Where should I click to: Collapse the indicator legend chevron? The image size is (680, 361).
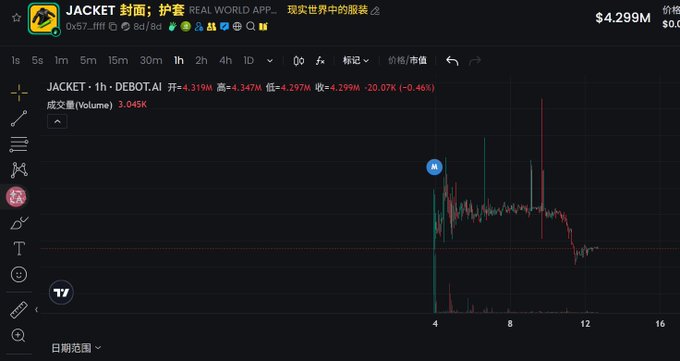(x=57, y=122)
